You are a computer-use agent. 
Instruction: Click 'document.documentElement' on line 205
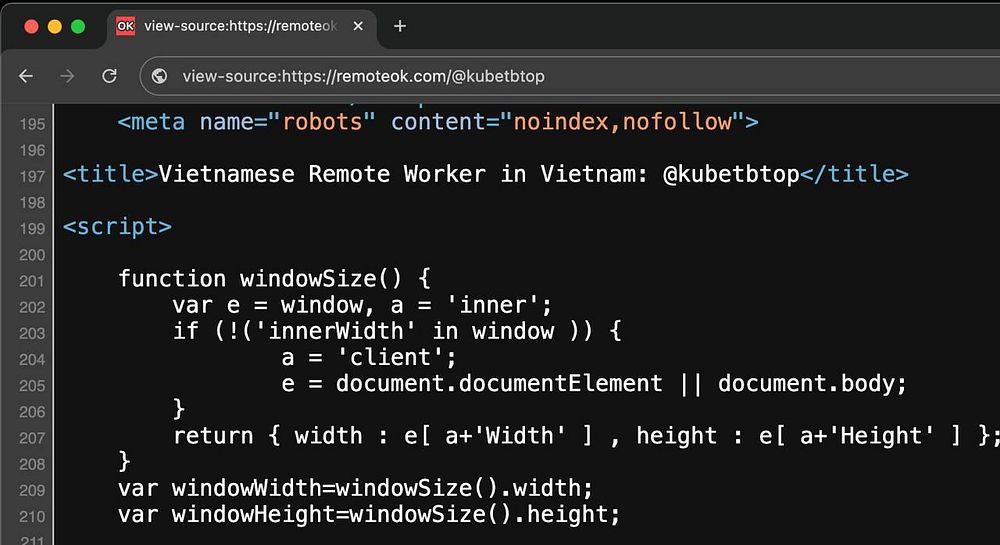[x=499, y=383]
